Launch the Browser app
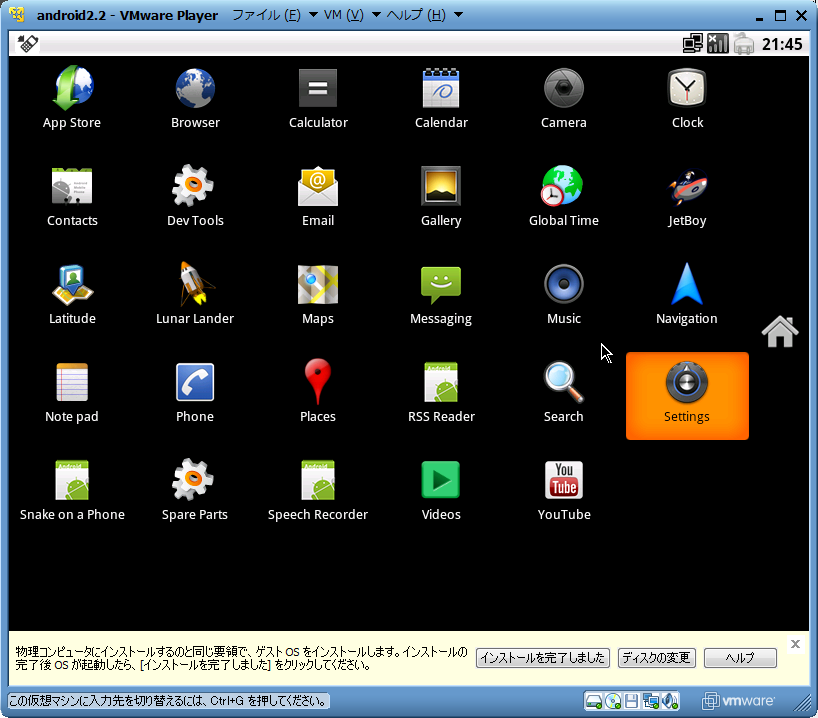This screenshot has width=818, height=718. [195, 97]
